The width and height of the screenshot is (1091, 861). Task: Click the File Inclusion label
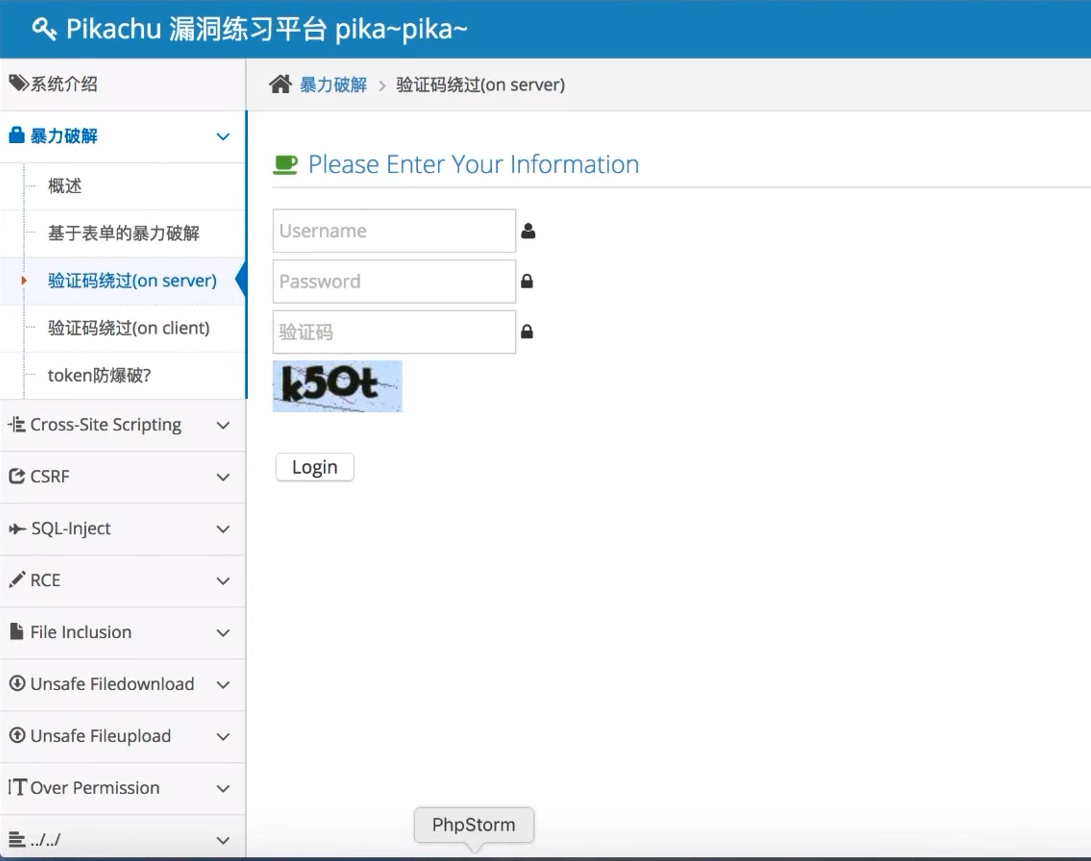coord(81,632)
